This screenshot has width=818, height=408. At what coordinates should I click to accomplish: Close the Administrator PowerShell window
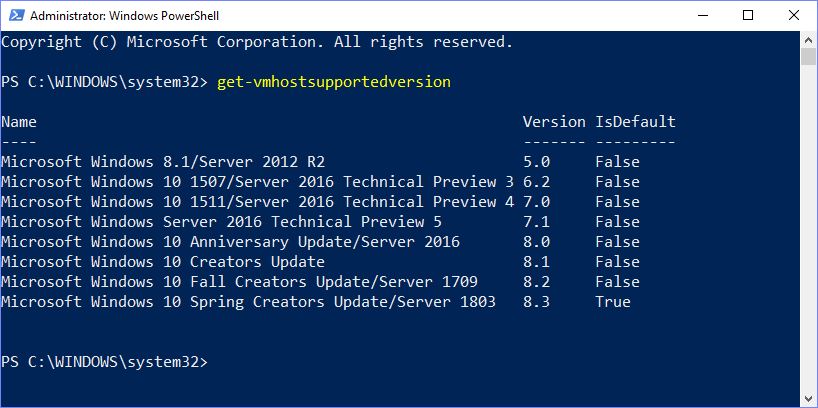click(x=793, y=16)
